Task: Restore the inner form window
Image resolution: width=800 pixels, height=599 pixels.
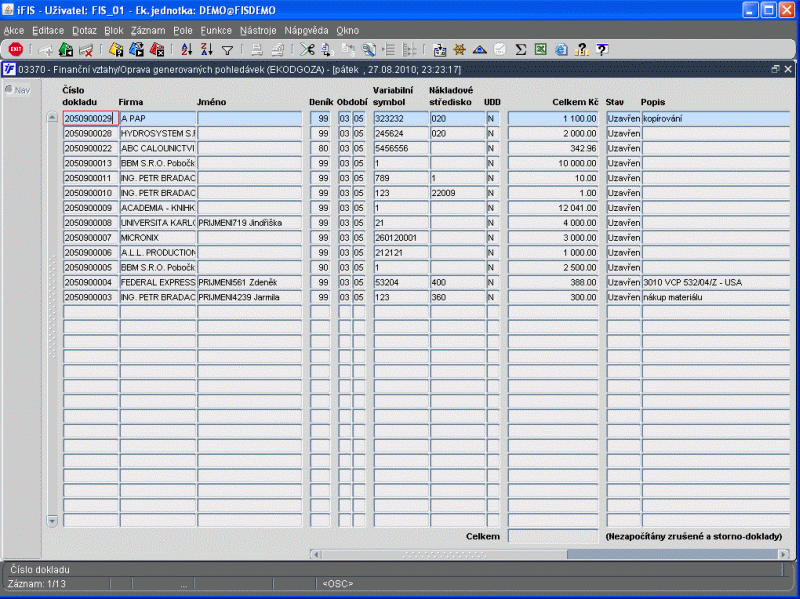Action: [x=776, y=69]
